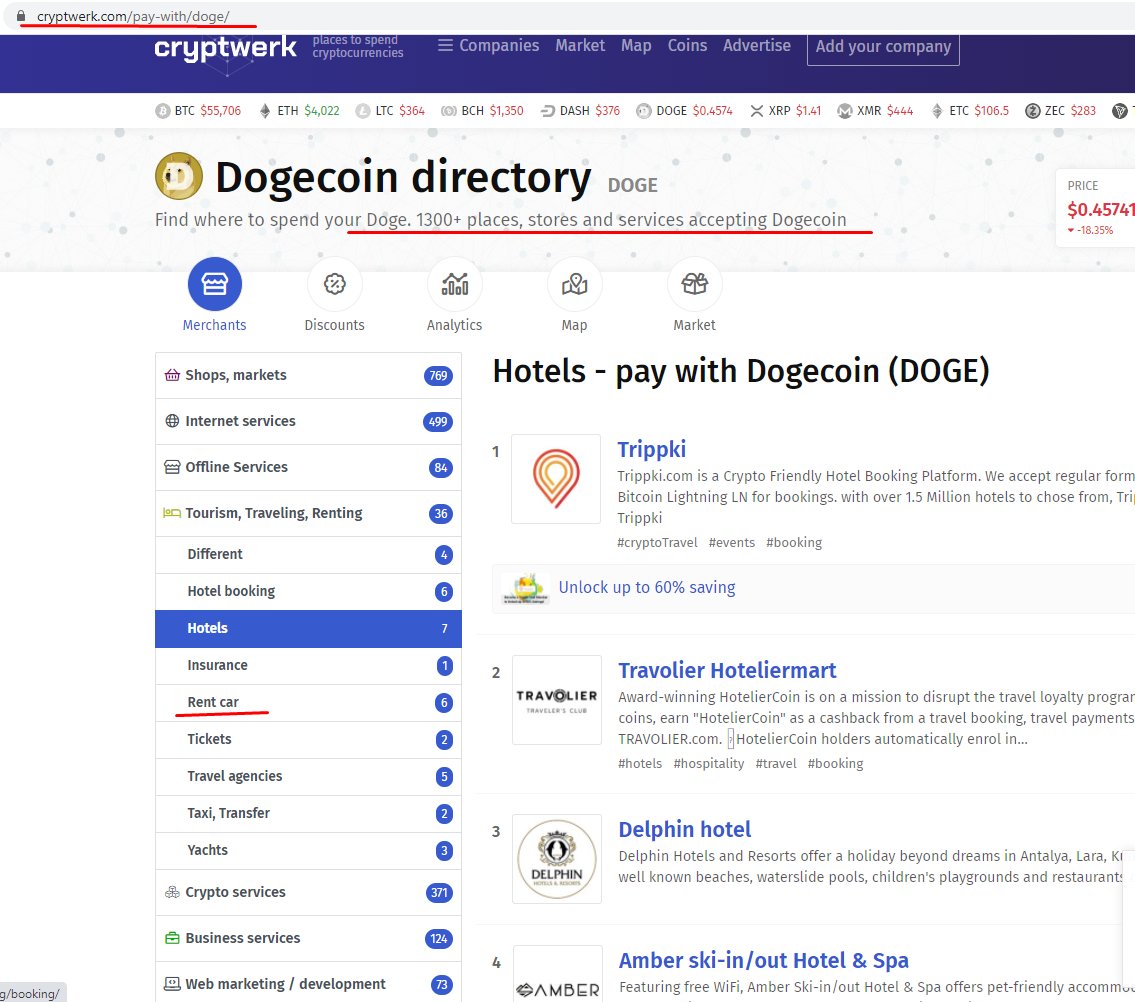Select the Rent car subcategory

click(308, 702)
